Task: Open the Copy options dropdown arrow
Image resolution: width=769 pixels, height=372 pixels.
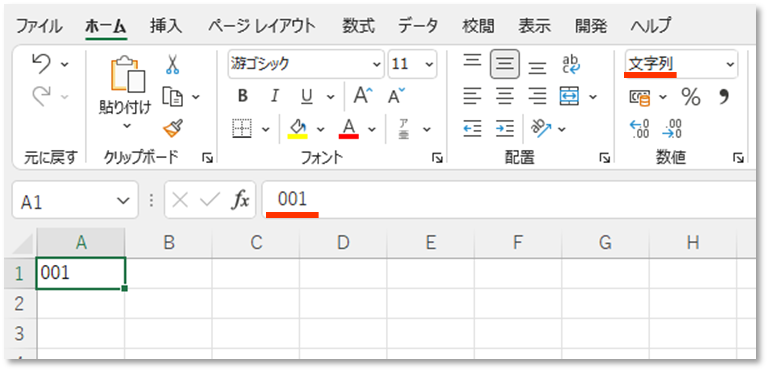Action: click(x=196, y=97)
